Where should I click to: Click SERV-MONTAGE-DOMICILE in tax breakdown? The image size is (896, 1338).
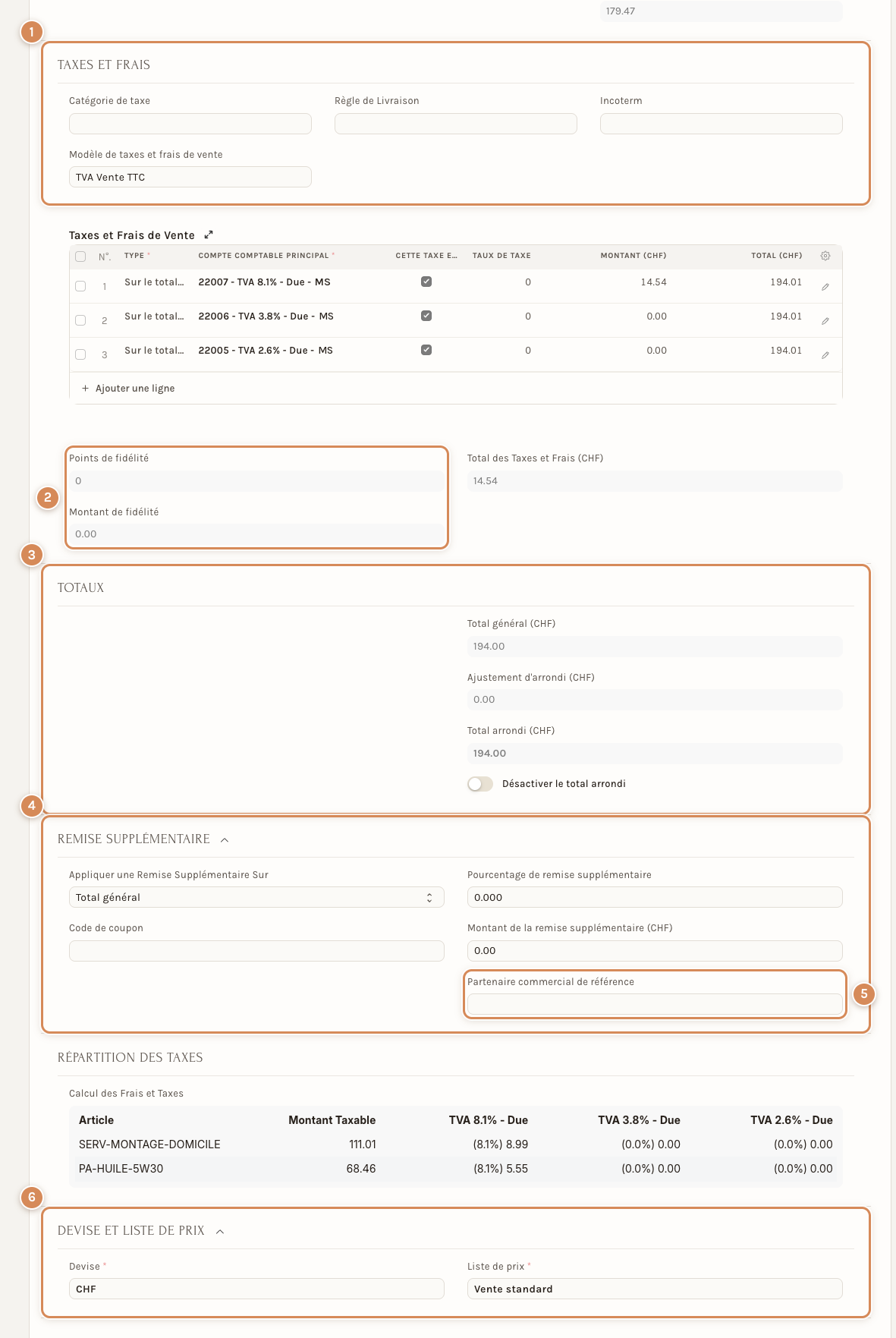coord(149,1144)
